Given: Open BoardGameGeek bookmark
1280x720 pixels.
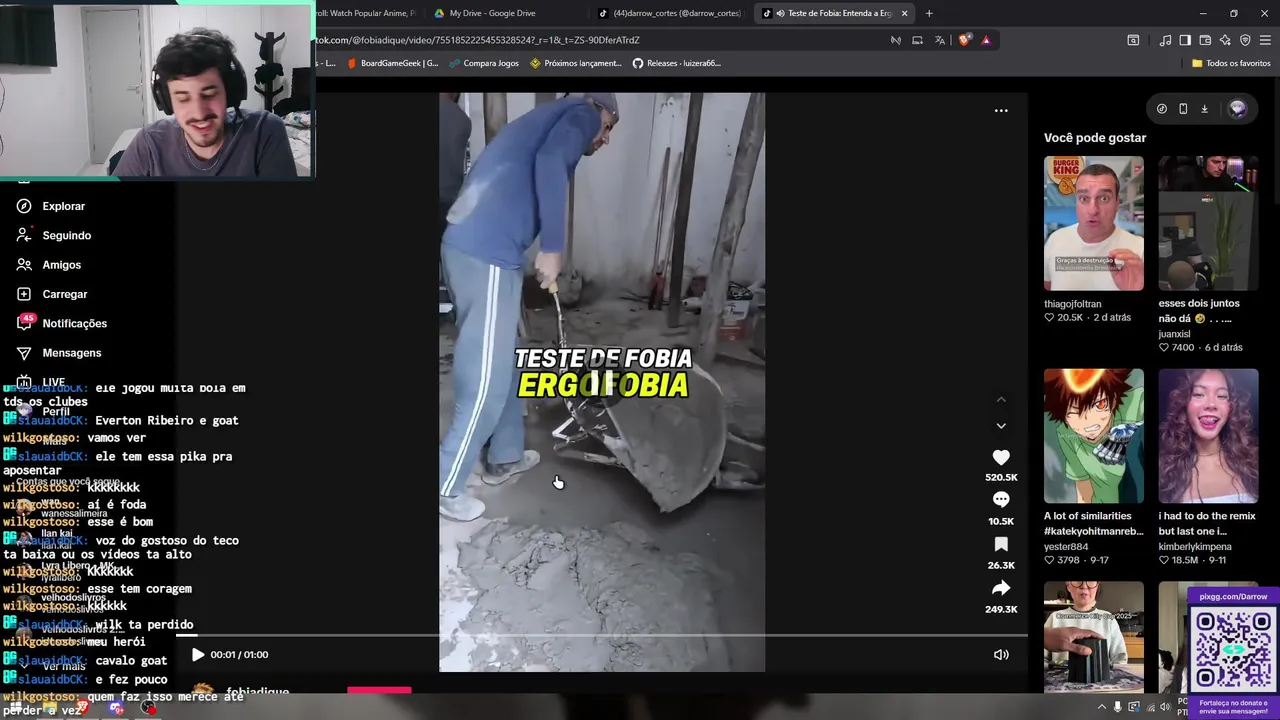Looking at the screenshot, I should [392, 63].
